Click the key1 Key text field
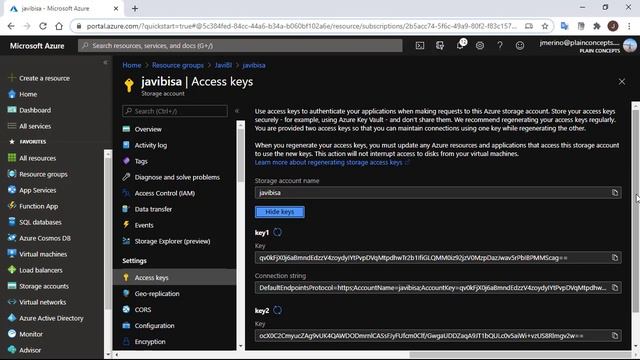 point(432,258)
